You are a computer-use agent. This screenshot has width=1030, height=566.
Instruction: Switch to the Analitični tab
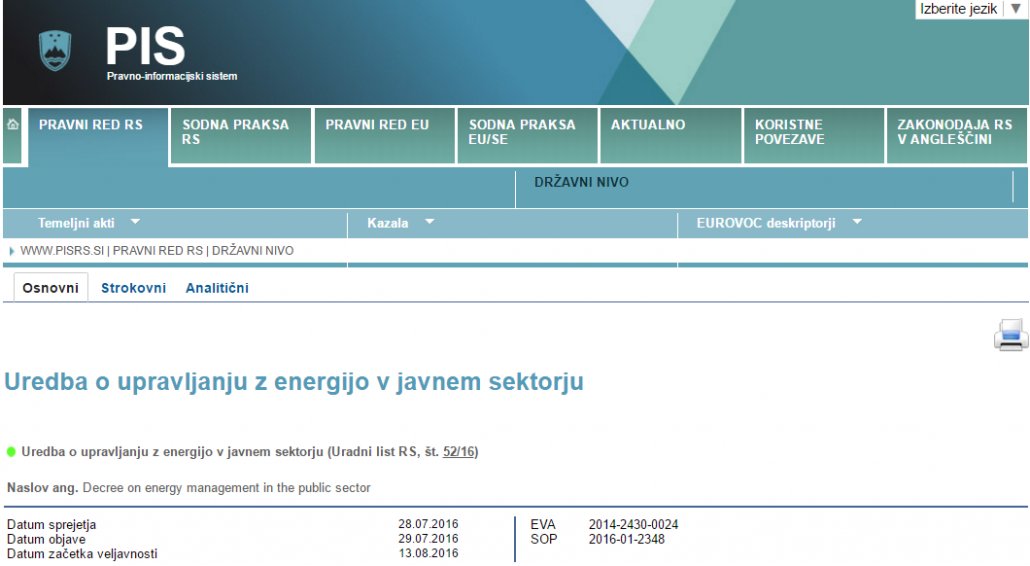click(217, 288)
